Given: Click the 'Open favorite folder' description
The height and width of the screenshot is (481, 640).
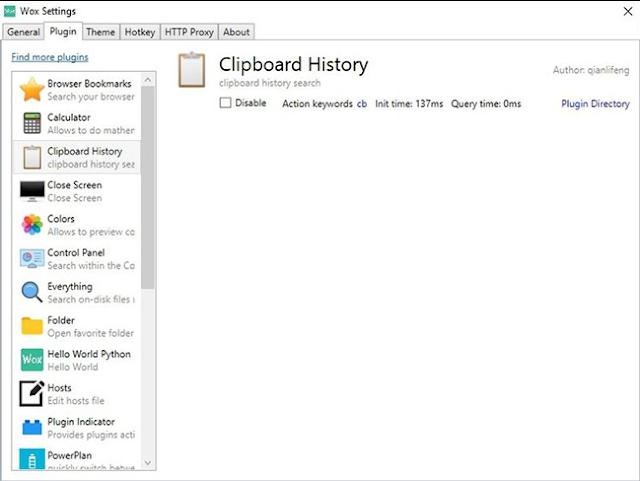Looking at the screenshot, I should click(91, 333).
